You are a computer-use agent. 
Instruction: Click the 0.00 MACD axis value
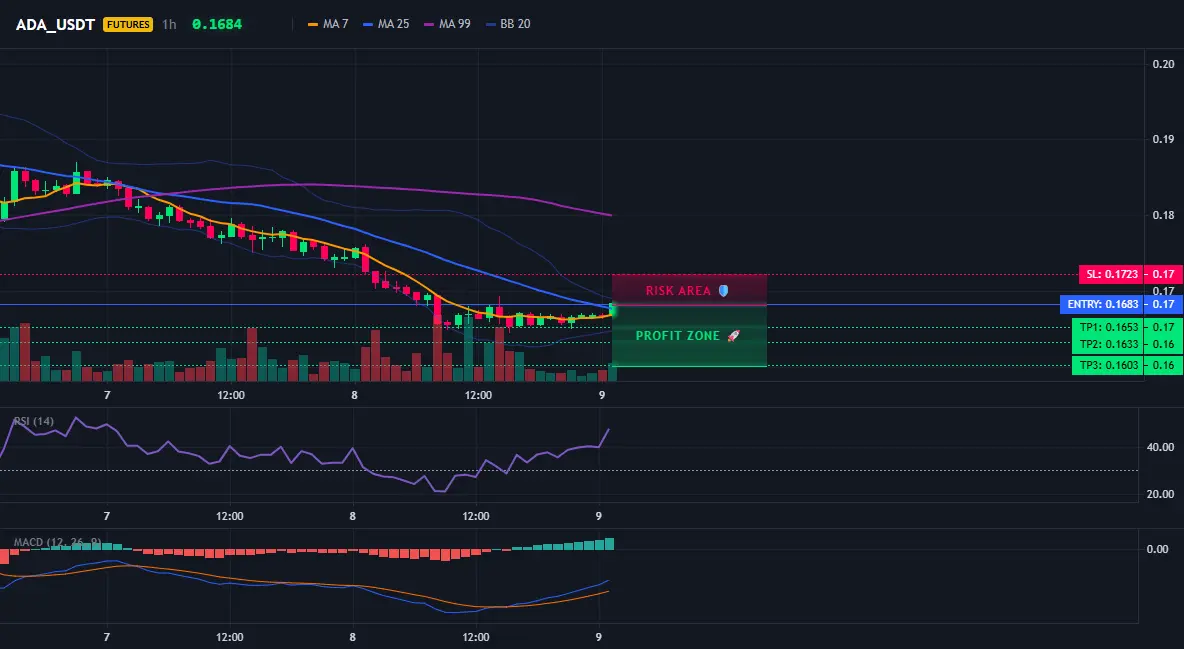point(1158,549)
